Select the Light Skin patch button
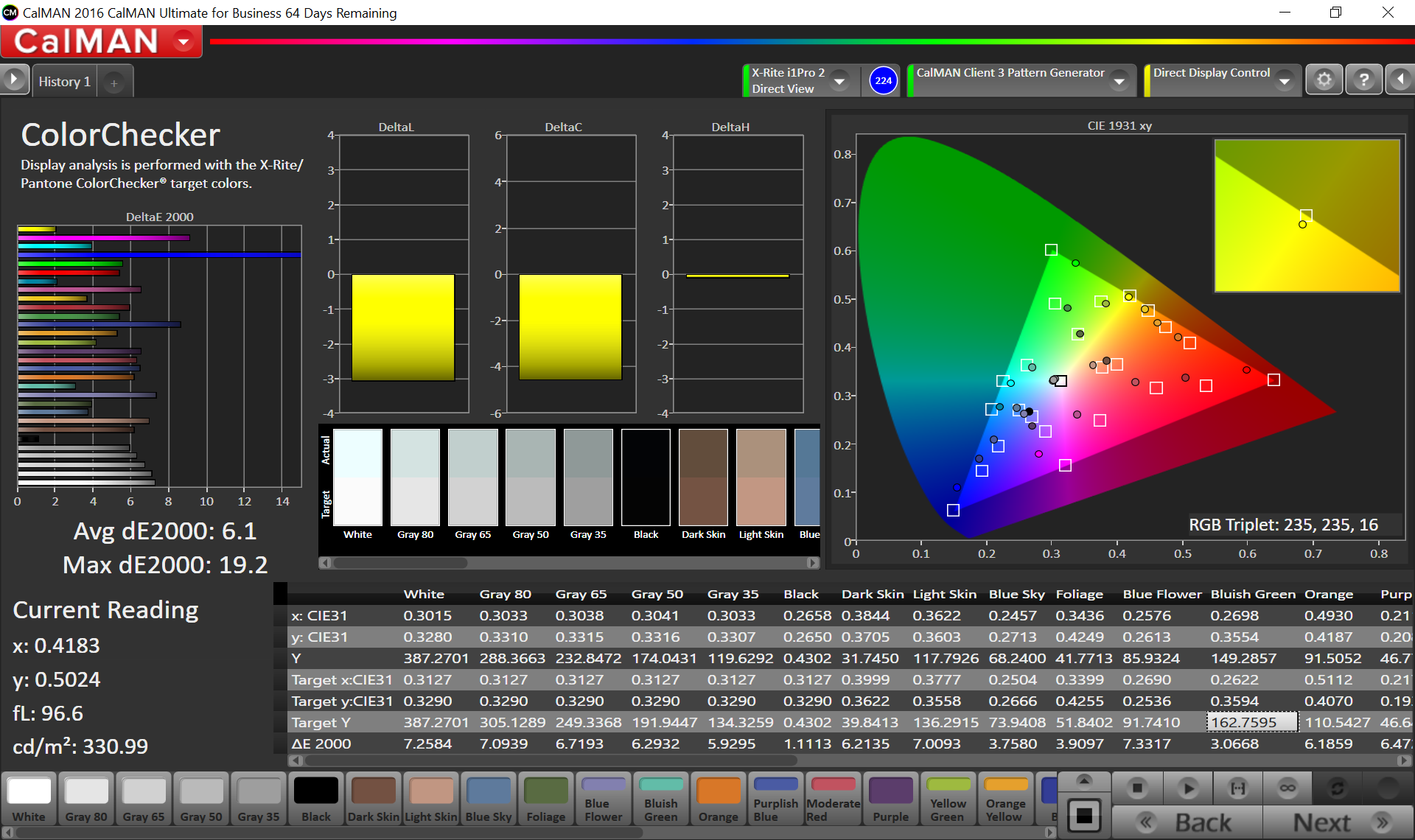The image size is (1415, 840). 431,799
